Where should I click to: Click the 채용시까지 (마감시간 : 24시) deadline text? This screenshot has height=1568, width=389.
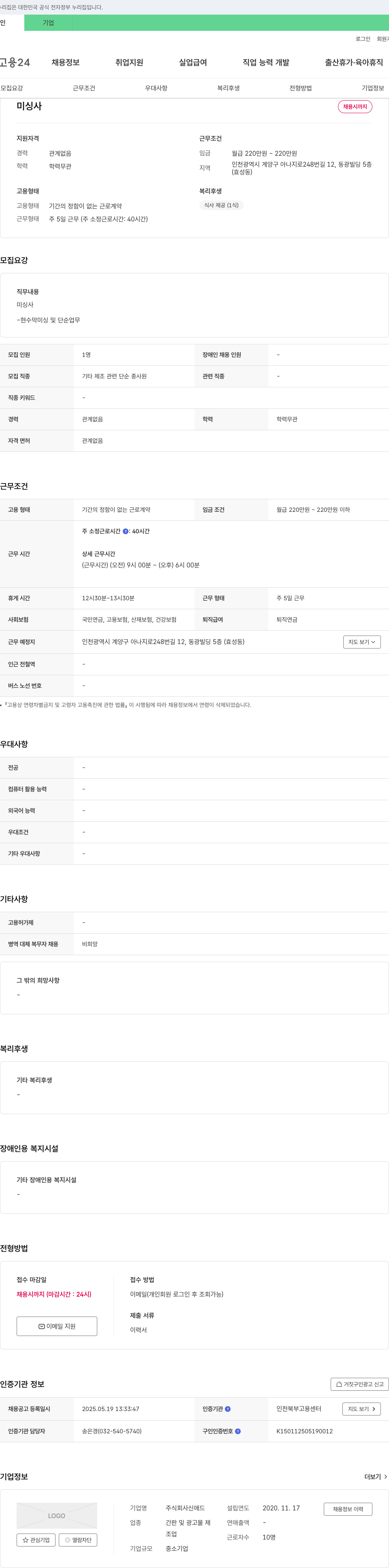point(54,1294)
